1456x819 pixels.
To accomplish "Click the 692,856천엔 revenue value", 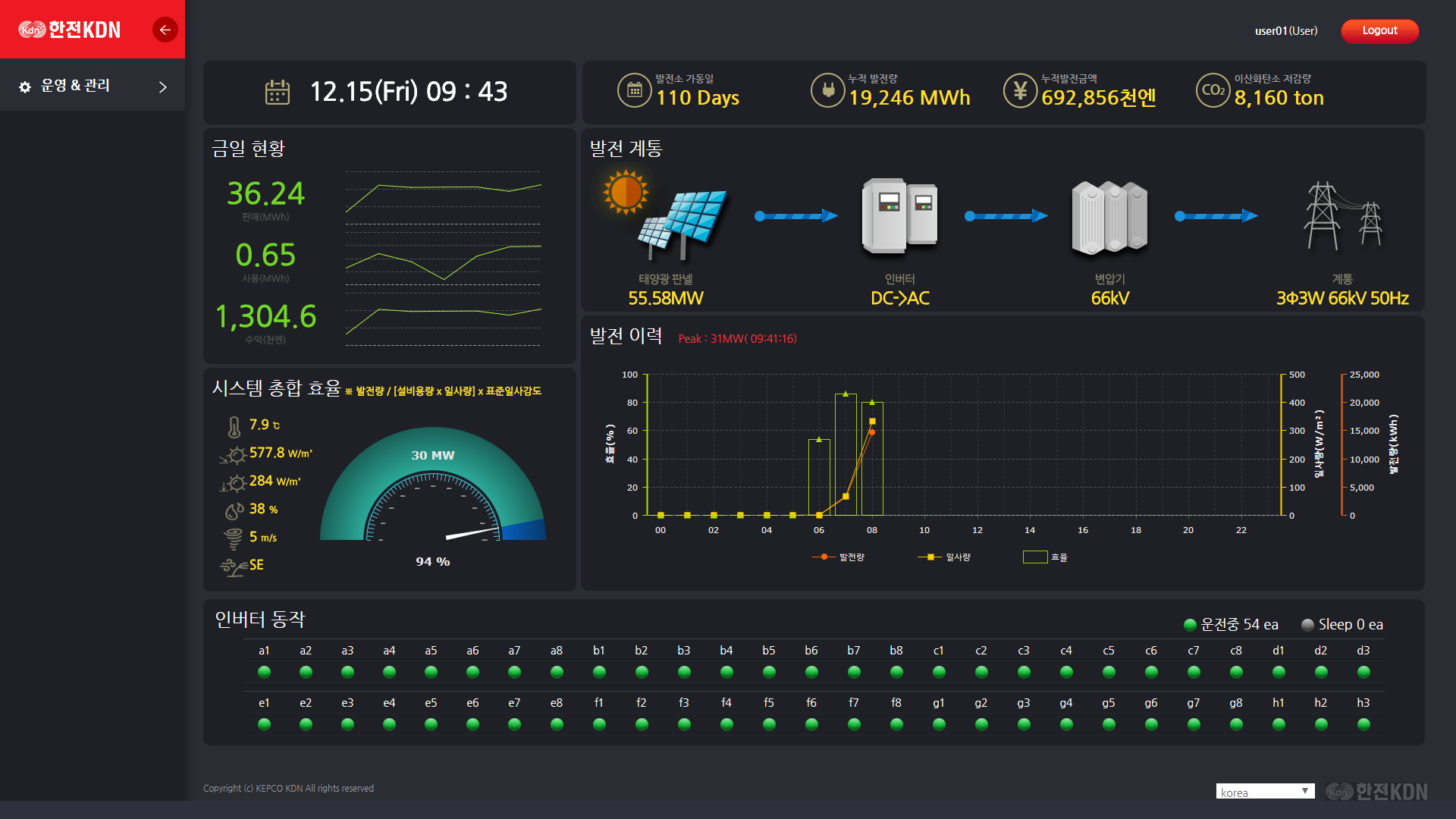I will tap(1098, 98).
